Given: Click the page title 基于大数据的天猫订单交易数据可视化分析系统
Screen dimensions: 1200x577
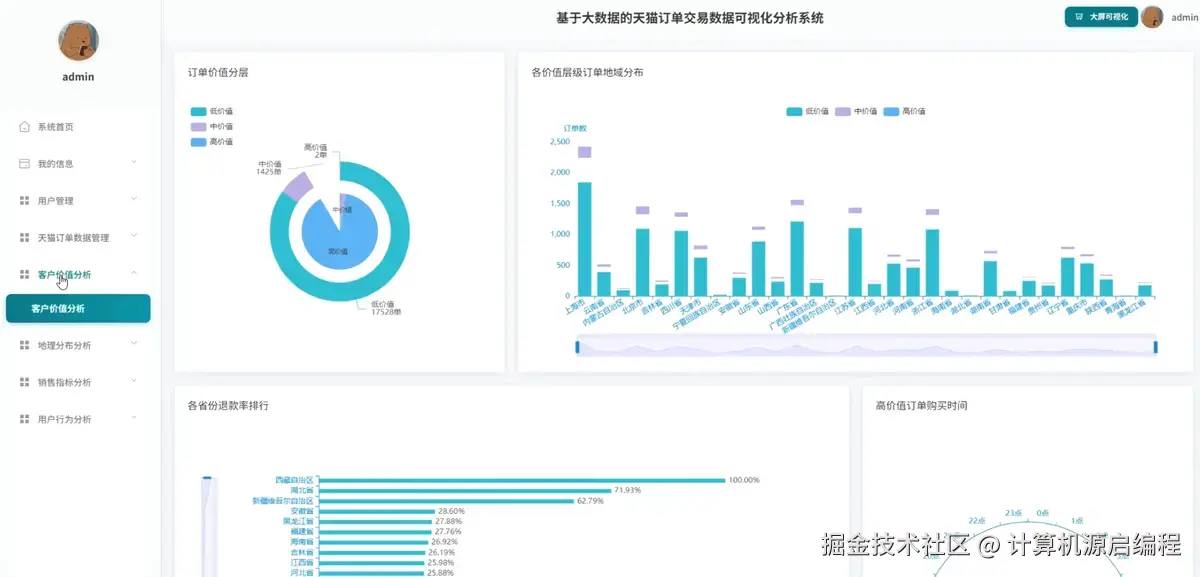Looking at the screenshot, I should 690,17.
